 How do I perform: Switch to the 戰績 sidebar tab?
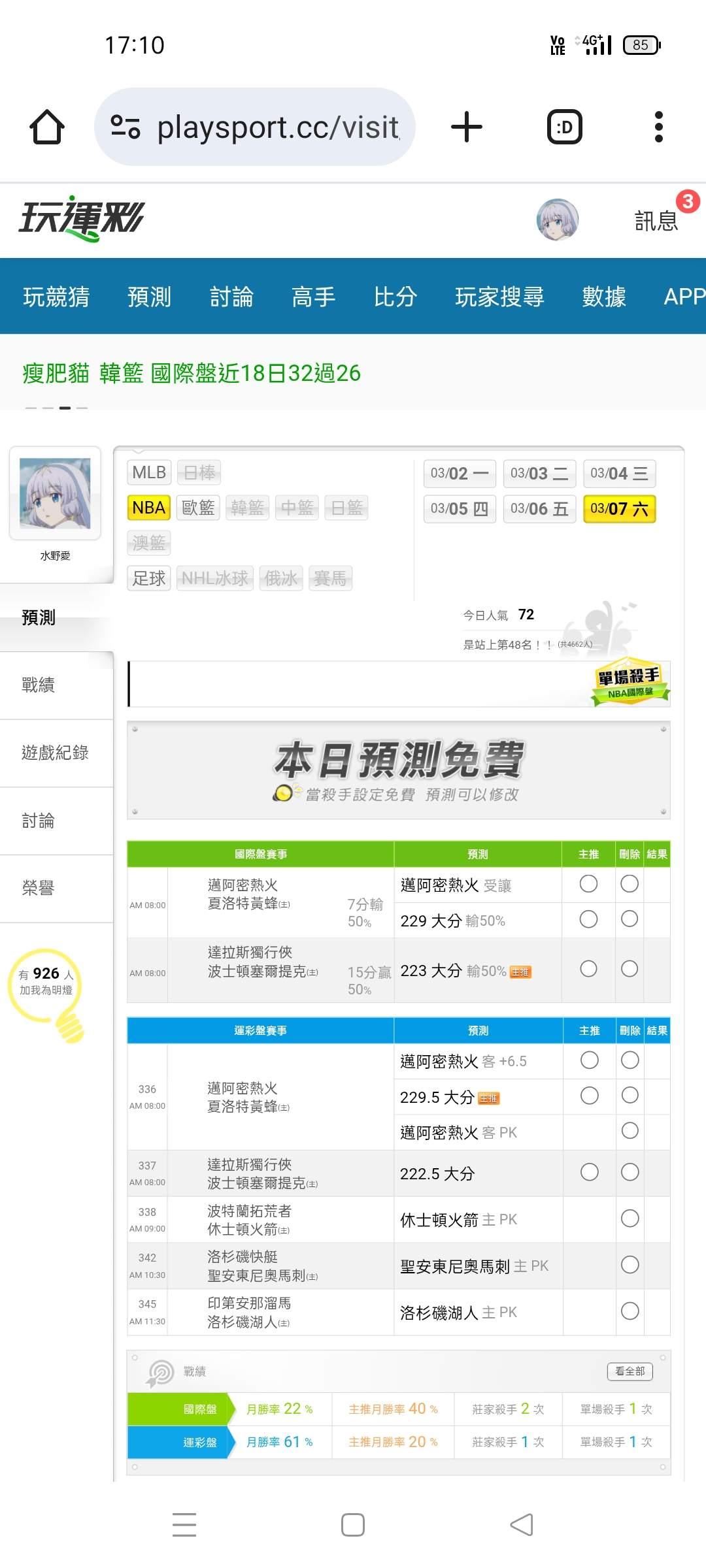click(x=39, y=685)
